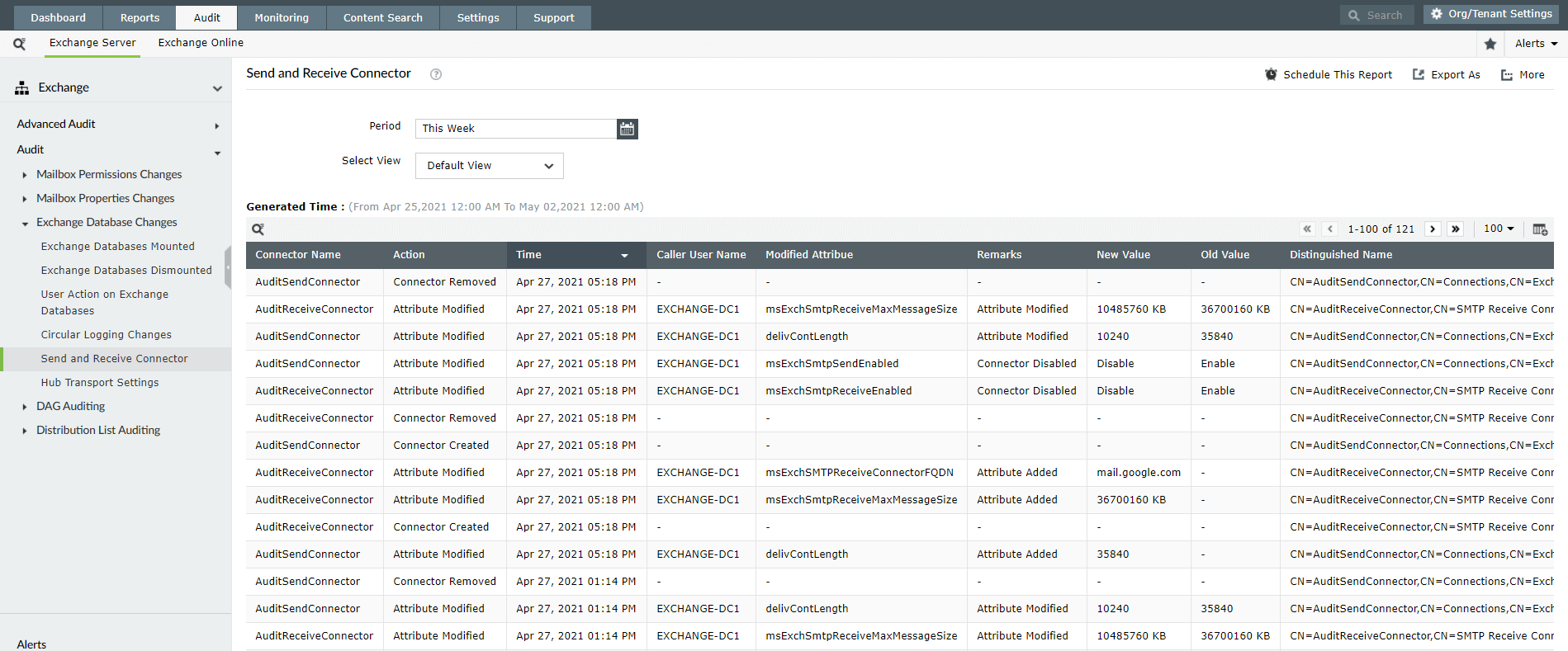The height and width of the screenshot is (651, 1568).
Task: Click the favorites star icon
Action: 1490,44
